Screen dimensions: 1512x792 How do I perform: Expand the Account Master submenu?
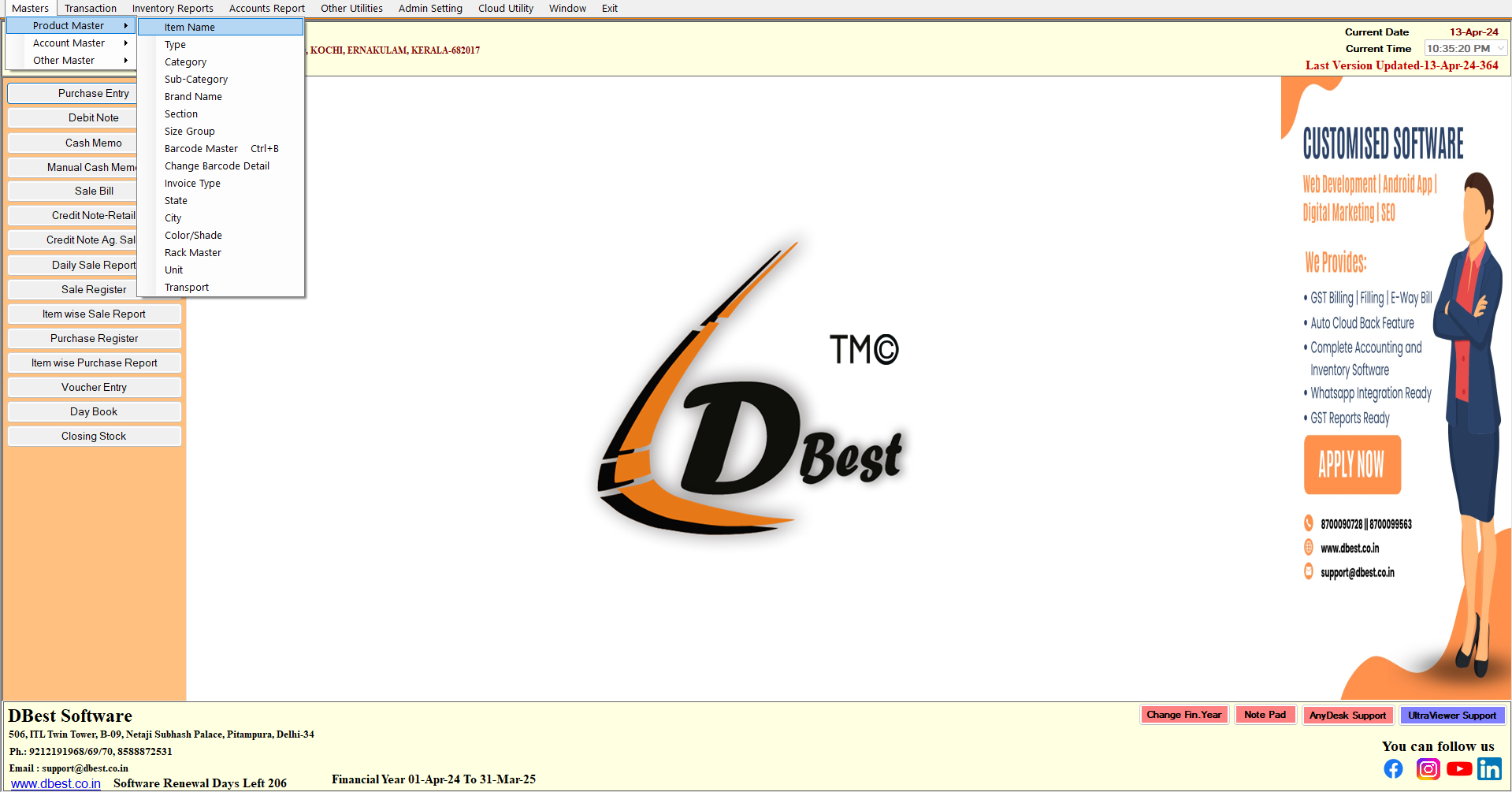click(69, 43)
